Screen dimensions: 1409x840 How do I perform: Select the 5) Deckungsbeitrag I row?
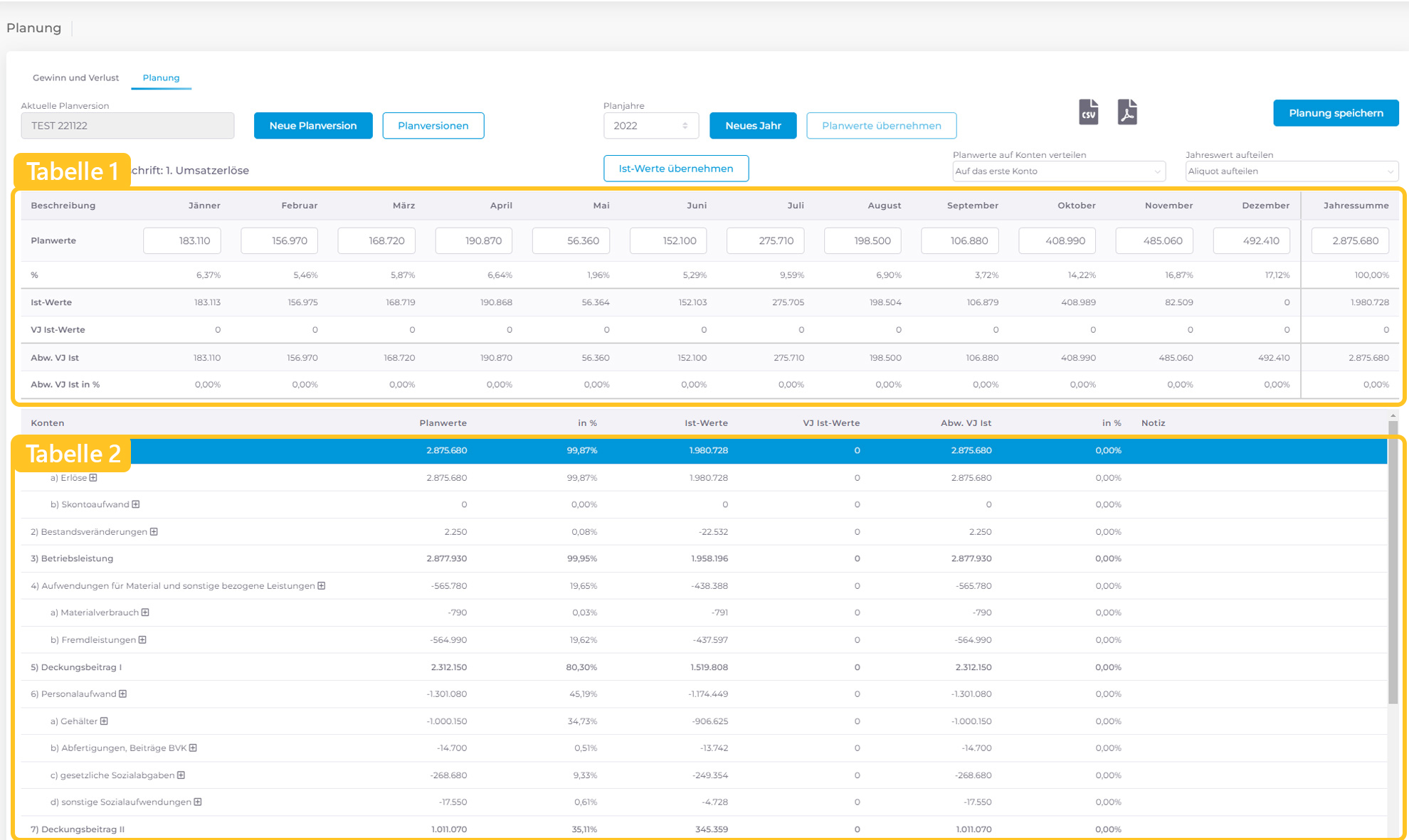704,667
